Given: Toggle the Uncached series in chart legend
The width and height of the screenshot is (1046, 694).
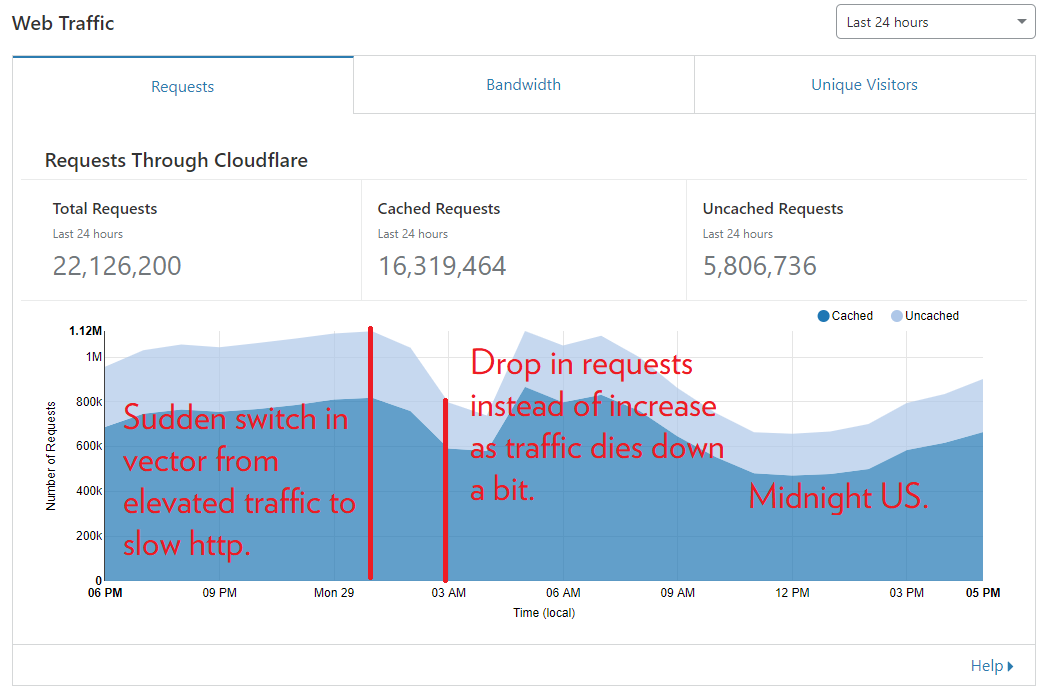Looking at the screenshot, I should 925,316.
